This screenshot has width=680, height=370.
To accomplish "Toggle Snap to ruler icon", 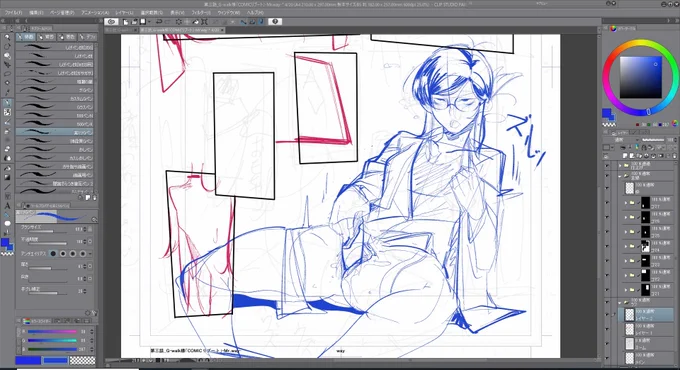I will [x=244, y=21].
